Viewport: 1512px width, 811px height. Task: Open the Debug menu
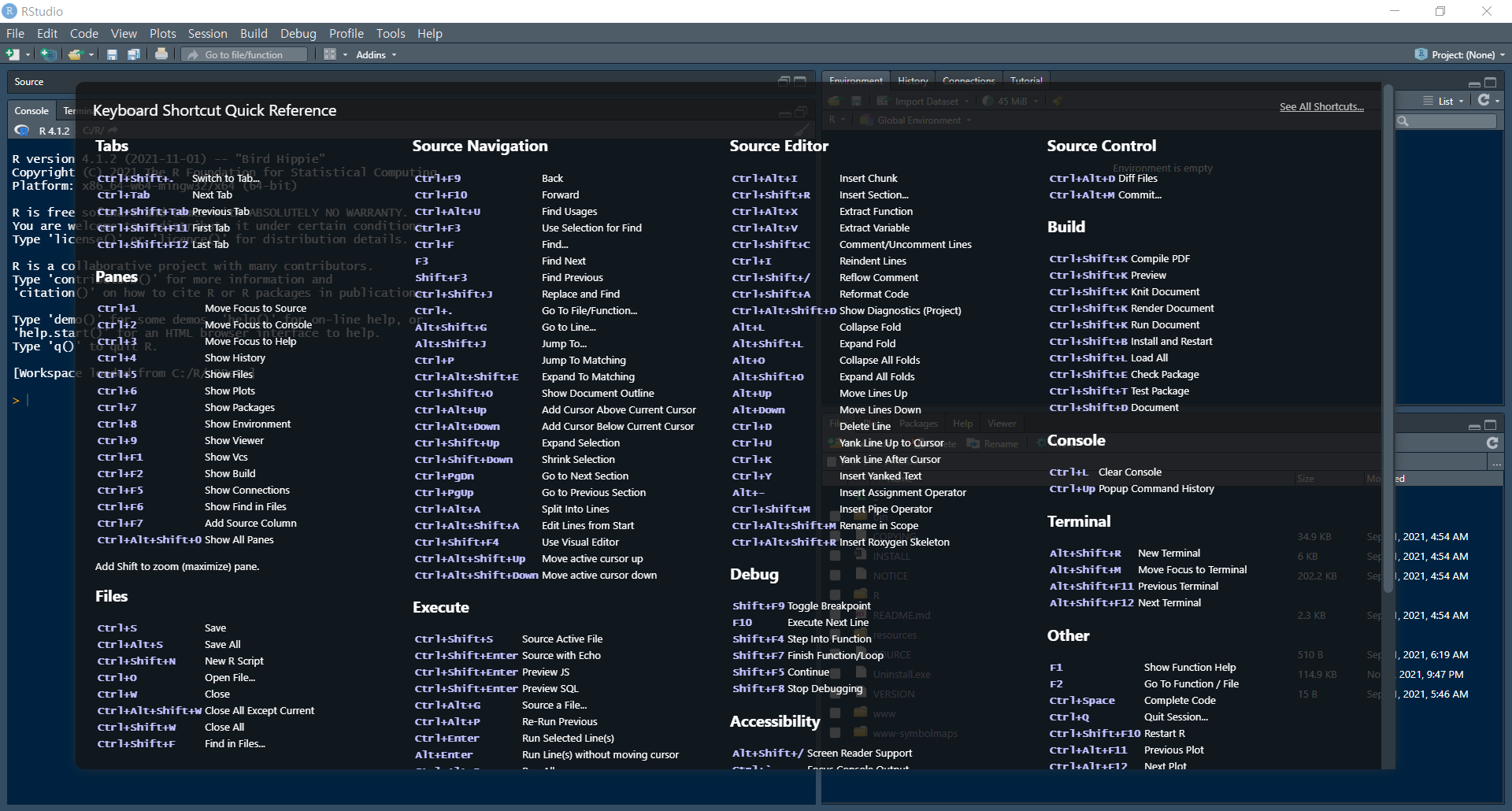[298, 33]
